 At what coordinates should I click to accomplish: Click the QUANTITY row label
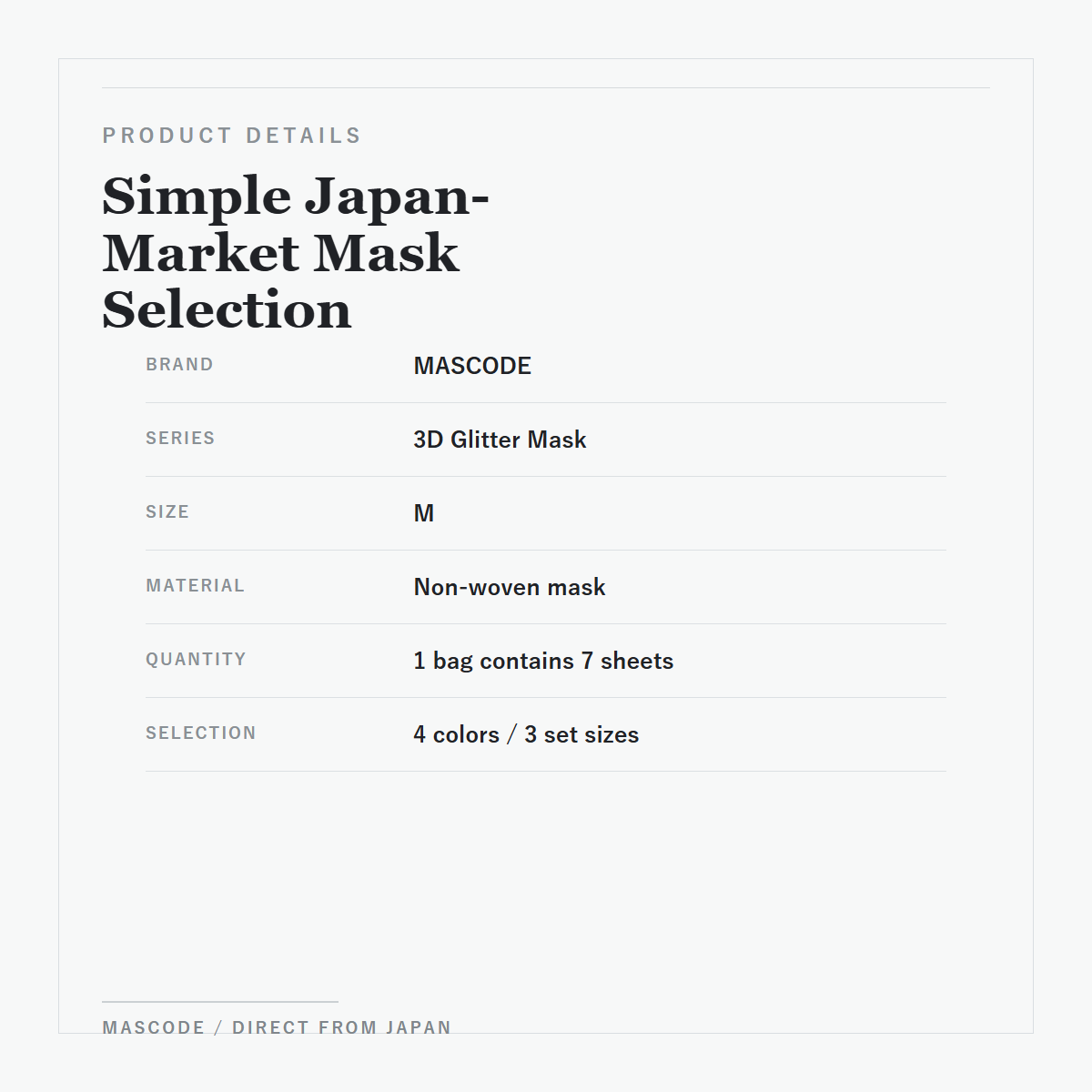196,659
